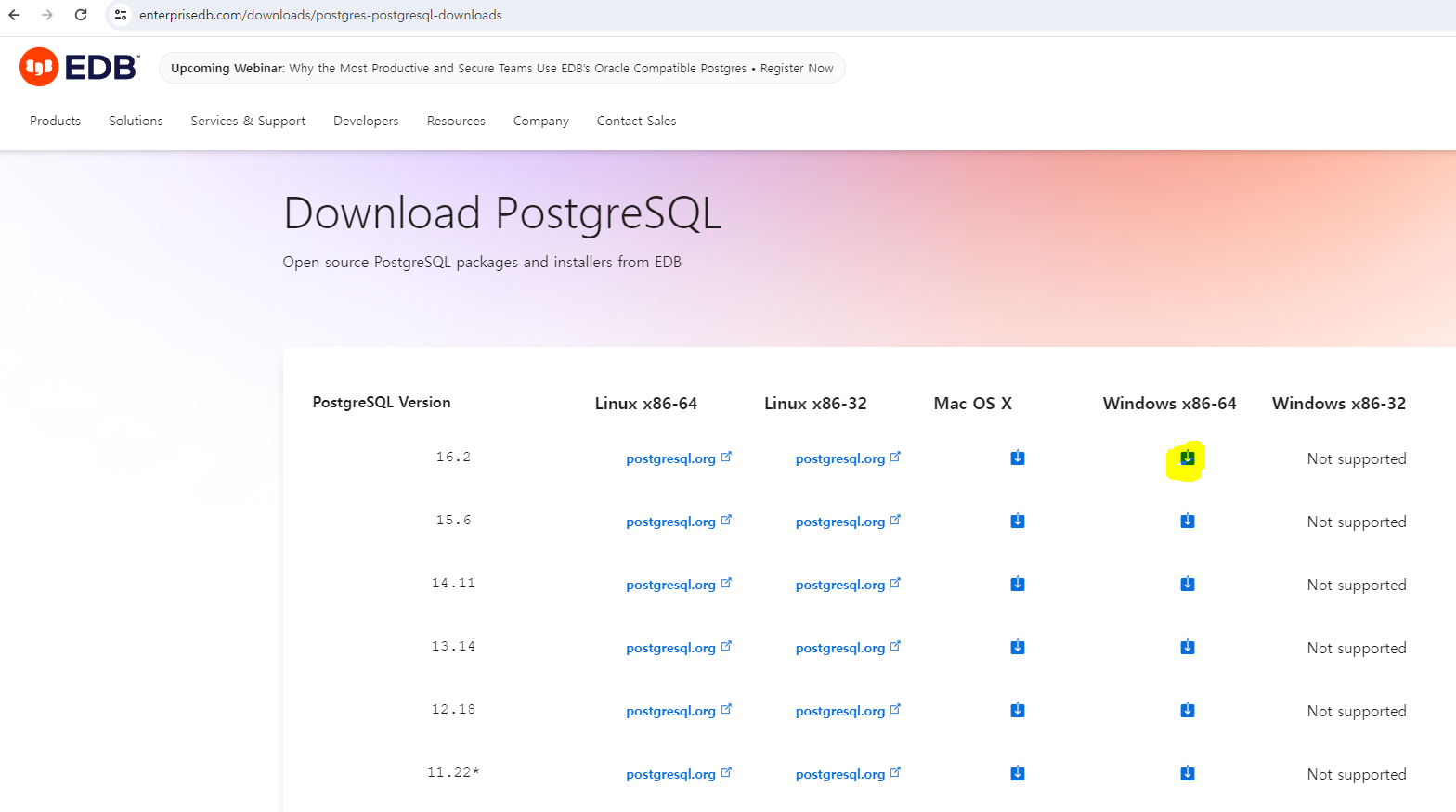Download PostgreSQL 12.18 for Mac OS X
Viewport: 1456px width, 812px height.
point(1018,710)
